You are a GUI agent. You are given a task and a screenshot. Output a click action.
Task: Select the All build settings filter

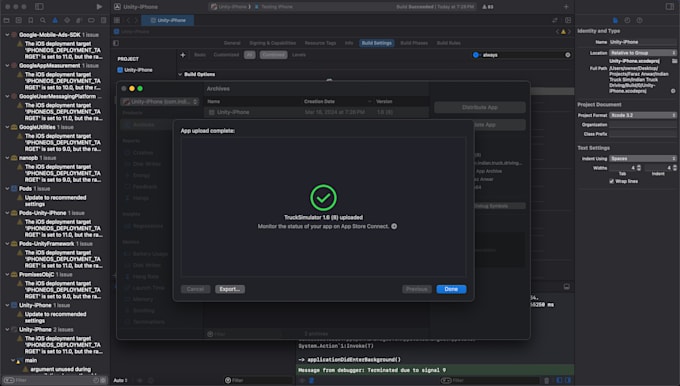[x=249, y=55]
